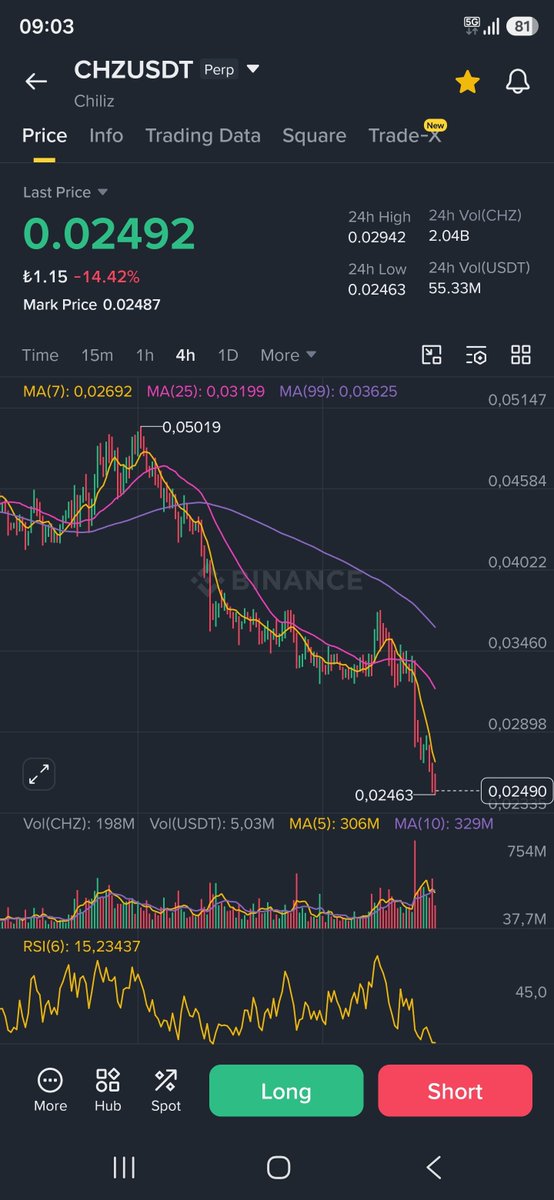This screenshot has height=1200, width=554.
Task: Select the 4h chart interval
Action: [185, 355]
